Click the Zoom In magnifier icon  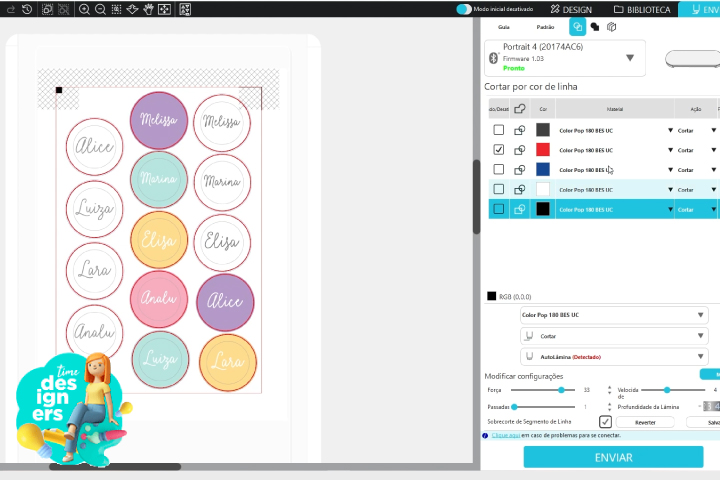coord(84,9)
